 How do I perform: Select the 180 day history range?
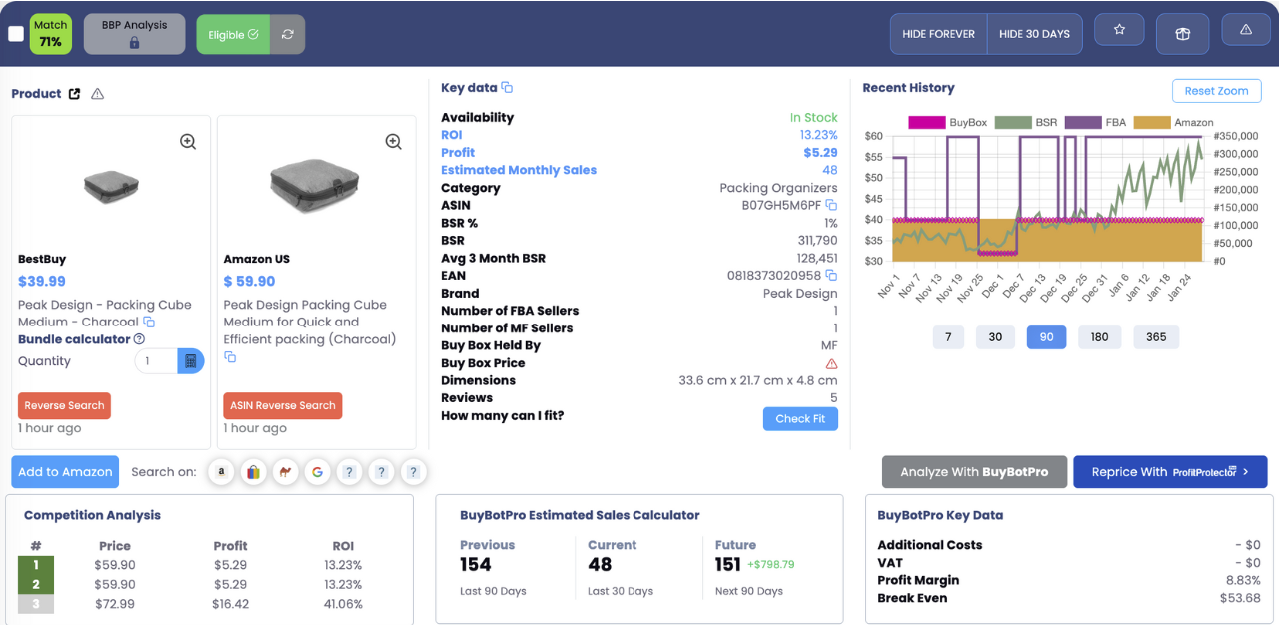click(1099, 337)
